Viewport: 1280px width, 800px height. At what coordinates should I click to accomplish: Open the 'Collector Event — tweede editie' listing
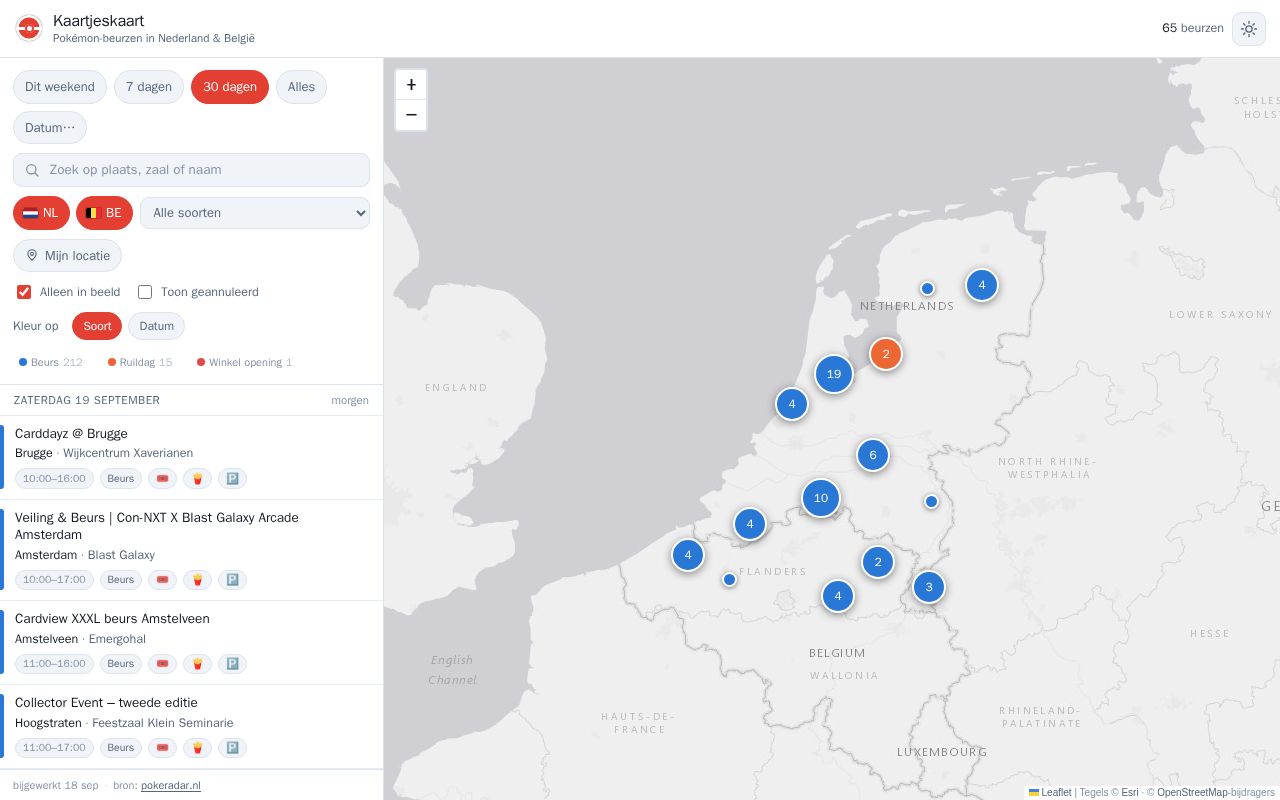click(x=192, y=727)
